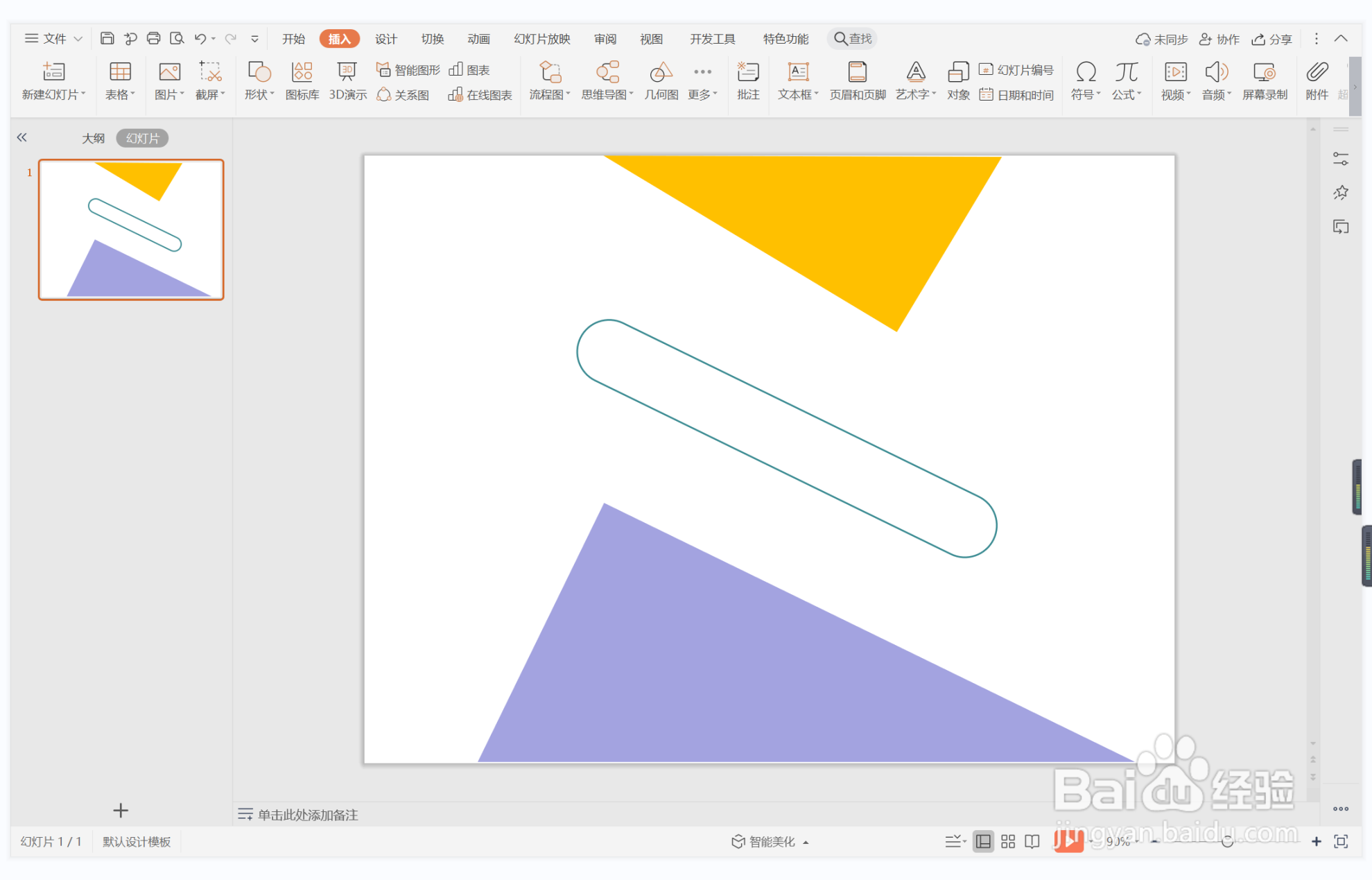The image size is (1372, 880).
Task: Switch to the Start (开始) tab
Action: tap(293, 39)
